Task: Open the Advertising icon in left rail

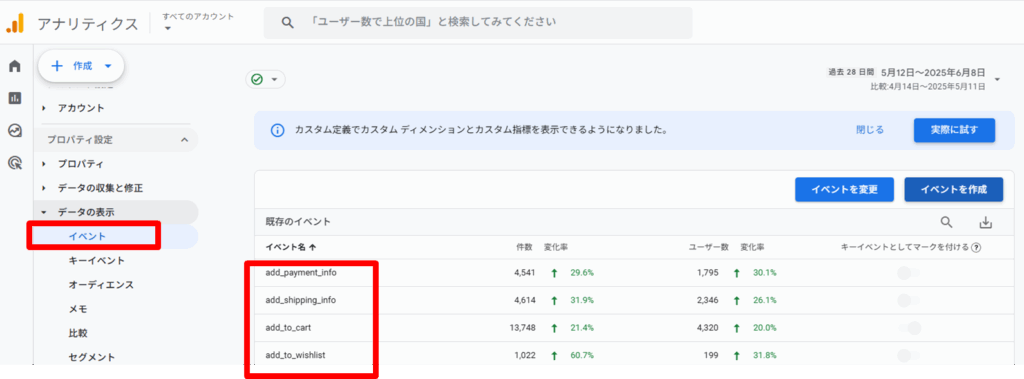Action: [14, 163]
